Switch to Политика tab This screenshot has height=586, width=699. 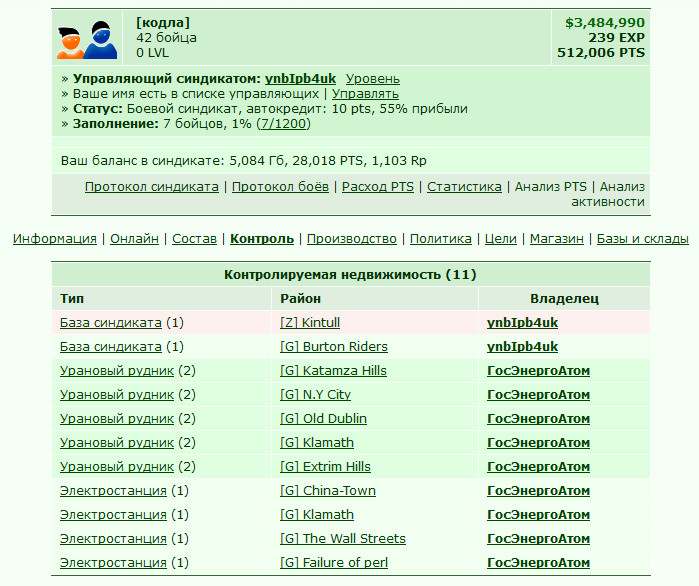pos(440,239)
